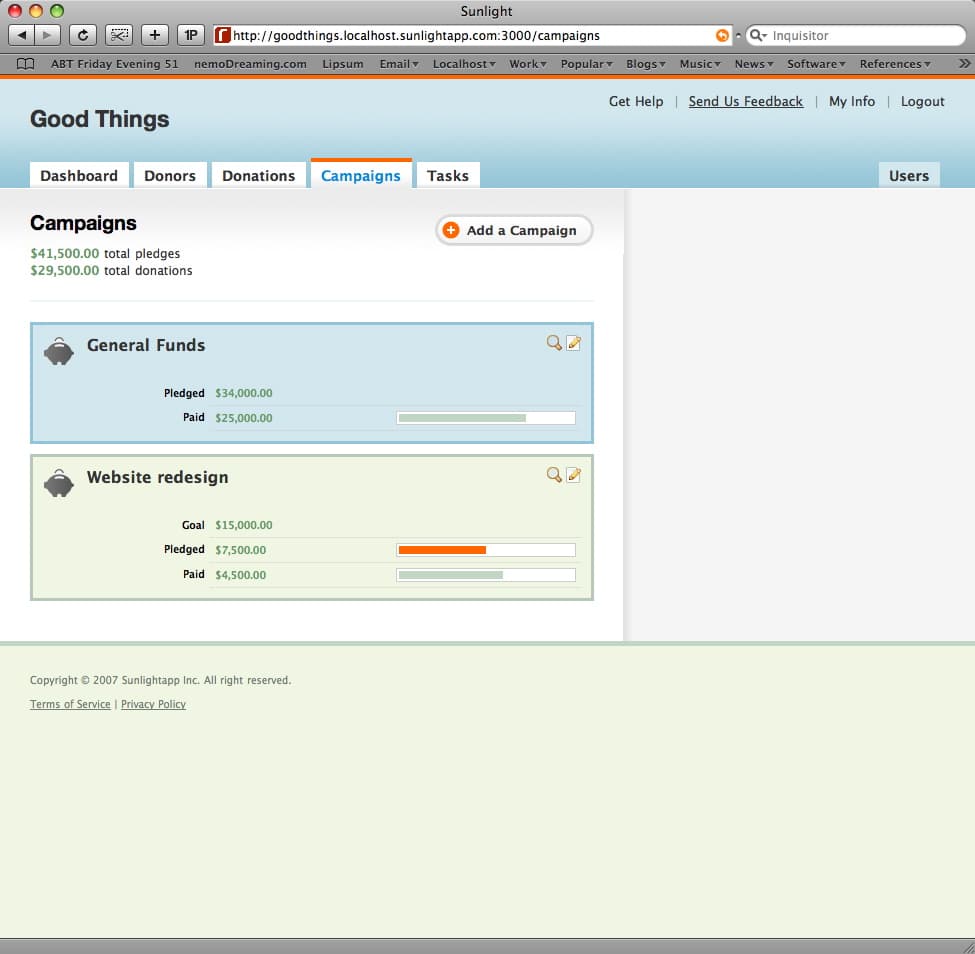Reload the page with the refresh icon
This screenshot has height=954, width=975.
(x=83, y=34)
